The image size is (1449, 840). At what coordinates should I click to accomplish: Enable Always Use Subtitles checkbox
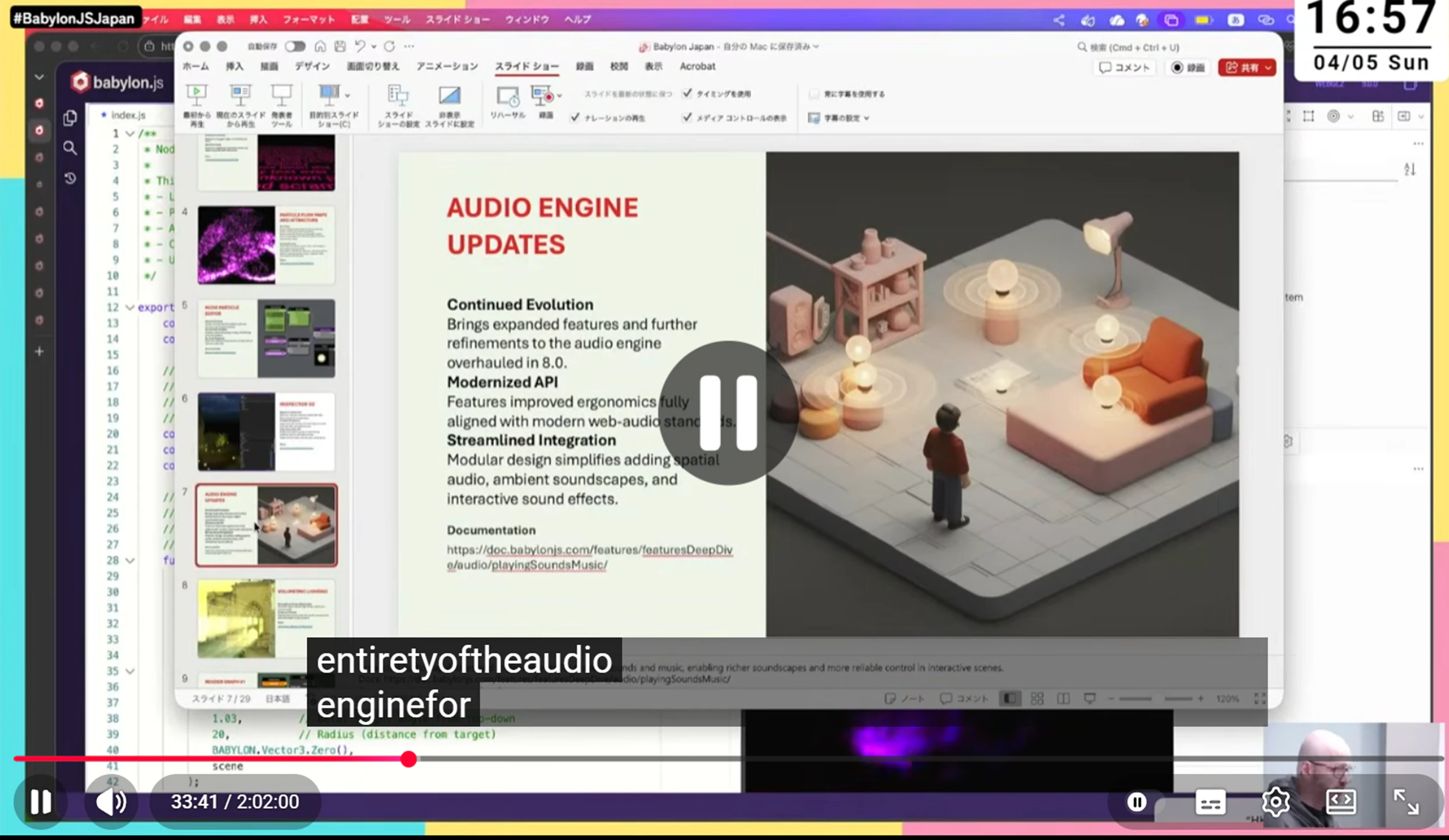click(x=813, y=94)
